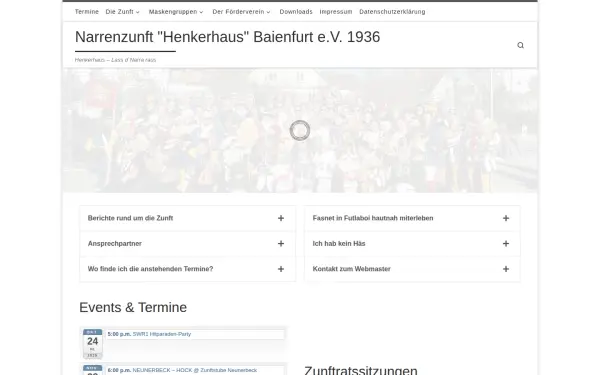Viewport: 600px width, 375px height.
Task: Click the calendar date icon showing 24
Action: 93,344
